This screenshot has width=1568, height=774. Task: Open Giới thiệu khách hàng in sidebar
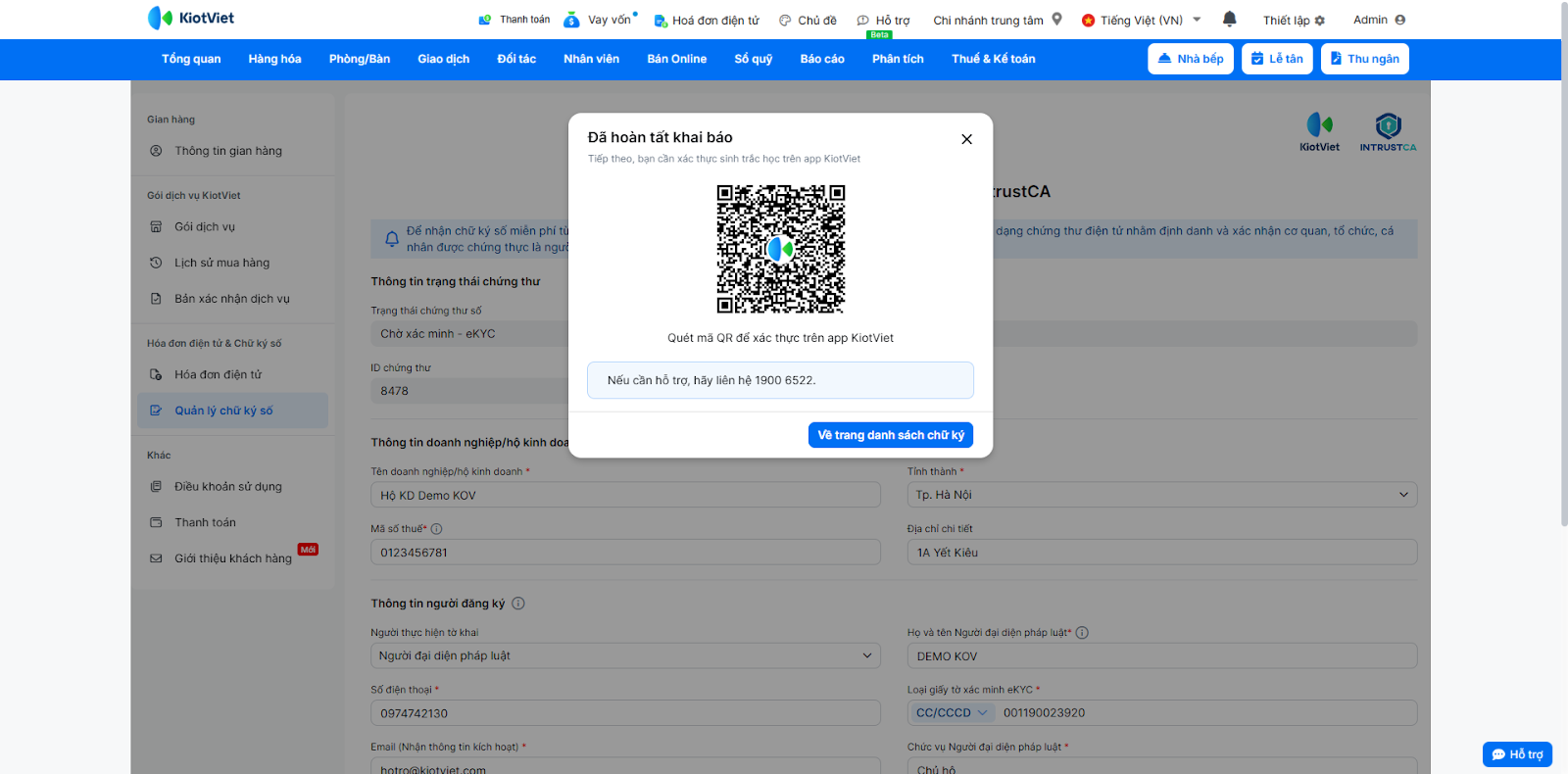click(233, 558)
